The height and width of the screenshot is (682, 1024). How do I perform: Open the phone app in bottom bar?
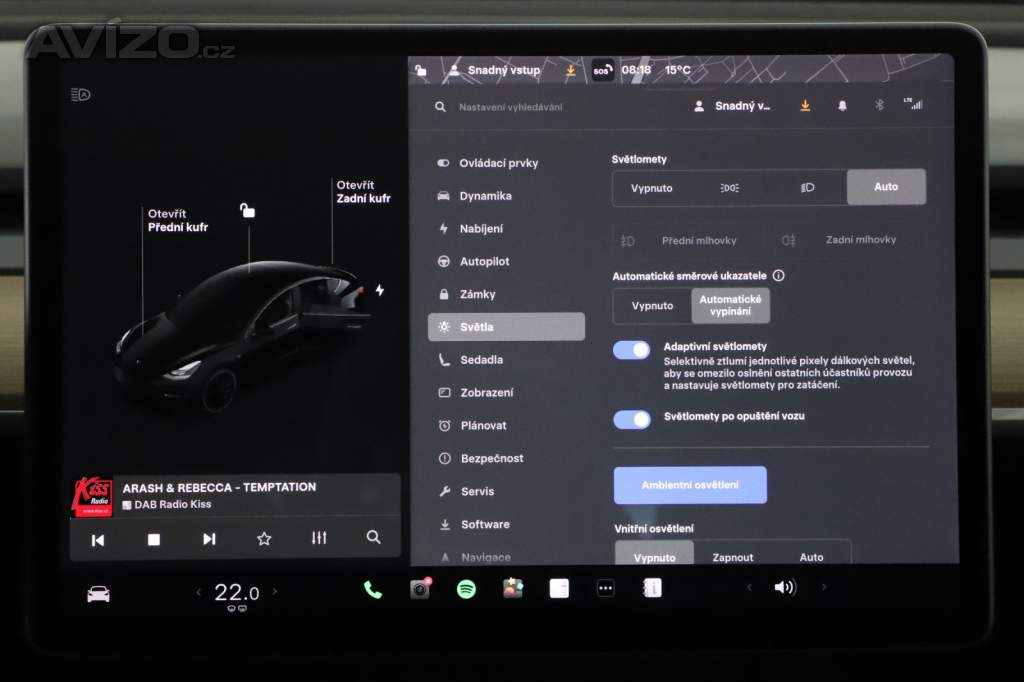pos(373,589)
